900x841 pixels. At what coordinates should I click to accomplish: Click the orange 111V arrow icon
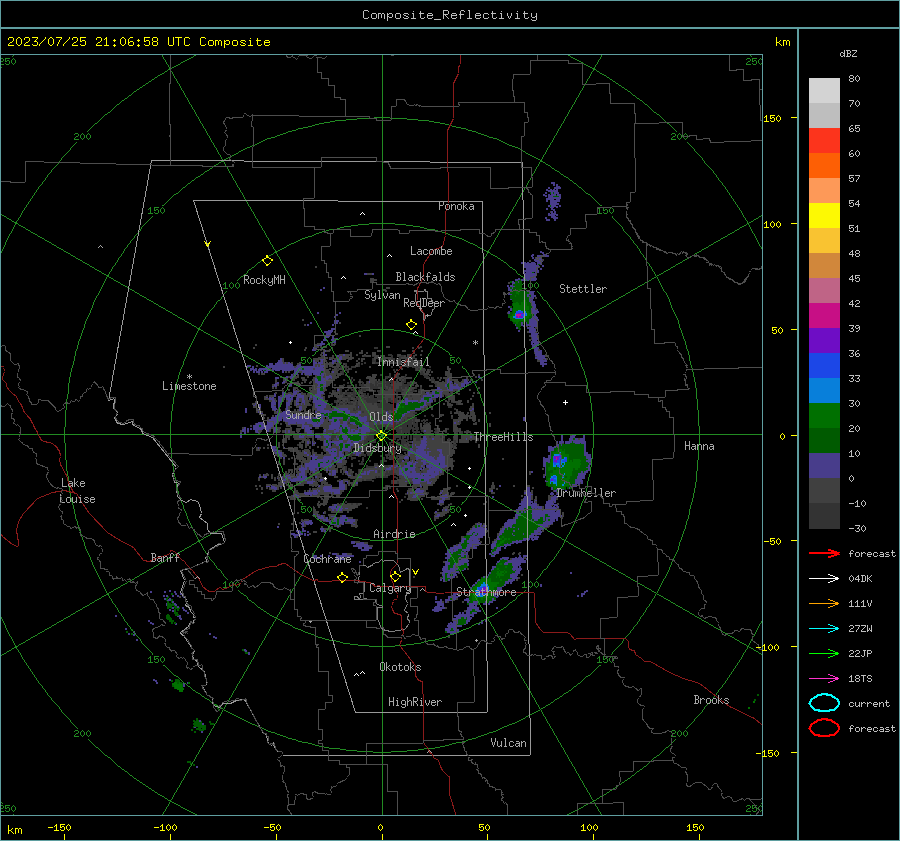pyautogui.click(x=824, y=603)
